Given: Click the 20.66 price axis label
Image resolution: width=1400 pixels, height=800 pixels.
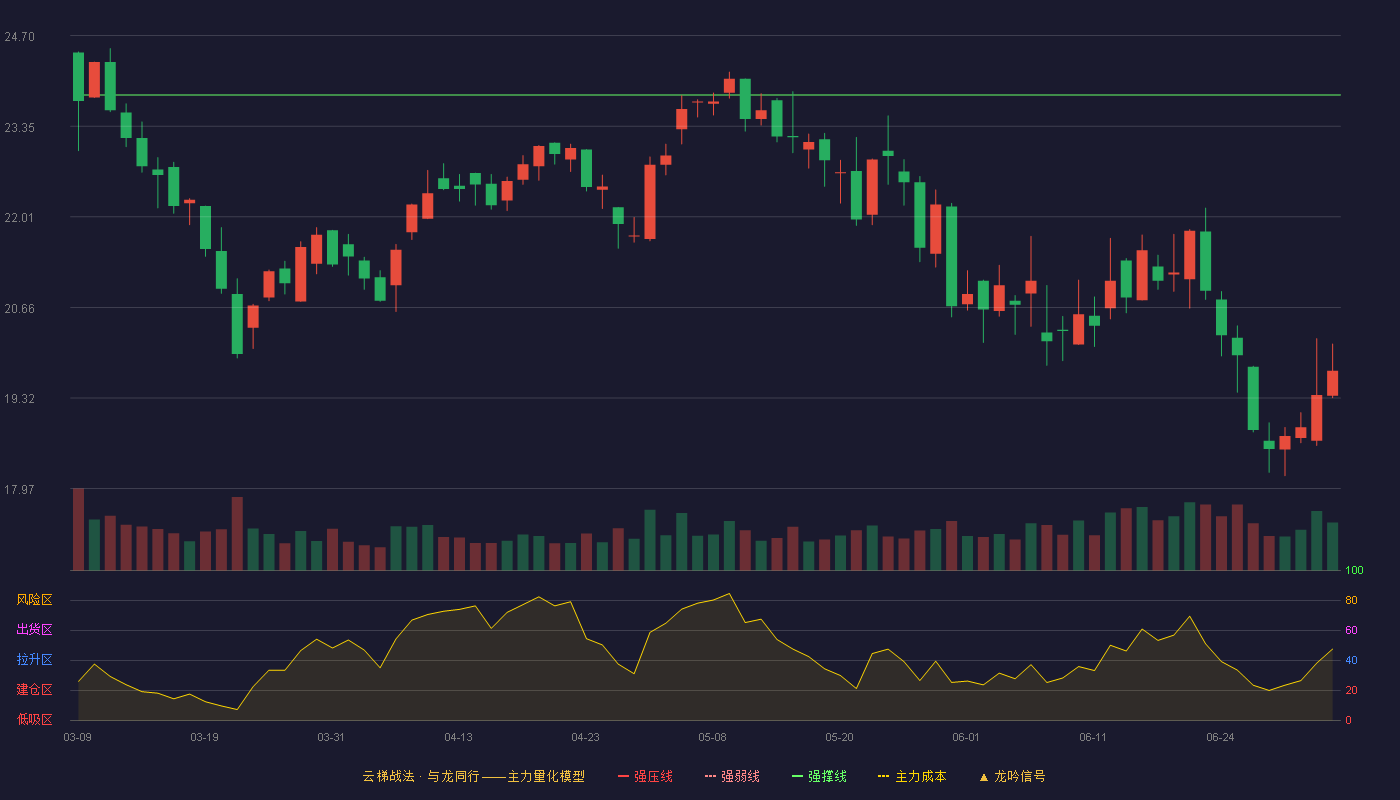Looking at the screenshot, I should pos(19,309).
